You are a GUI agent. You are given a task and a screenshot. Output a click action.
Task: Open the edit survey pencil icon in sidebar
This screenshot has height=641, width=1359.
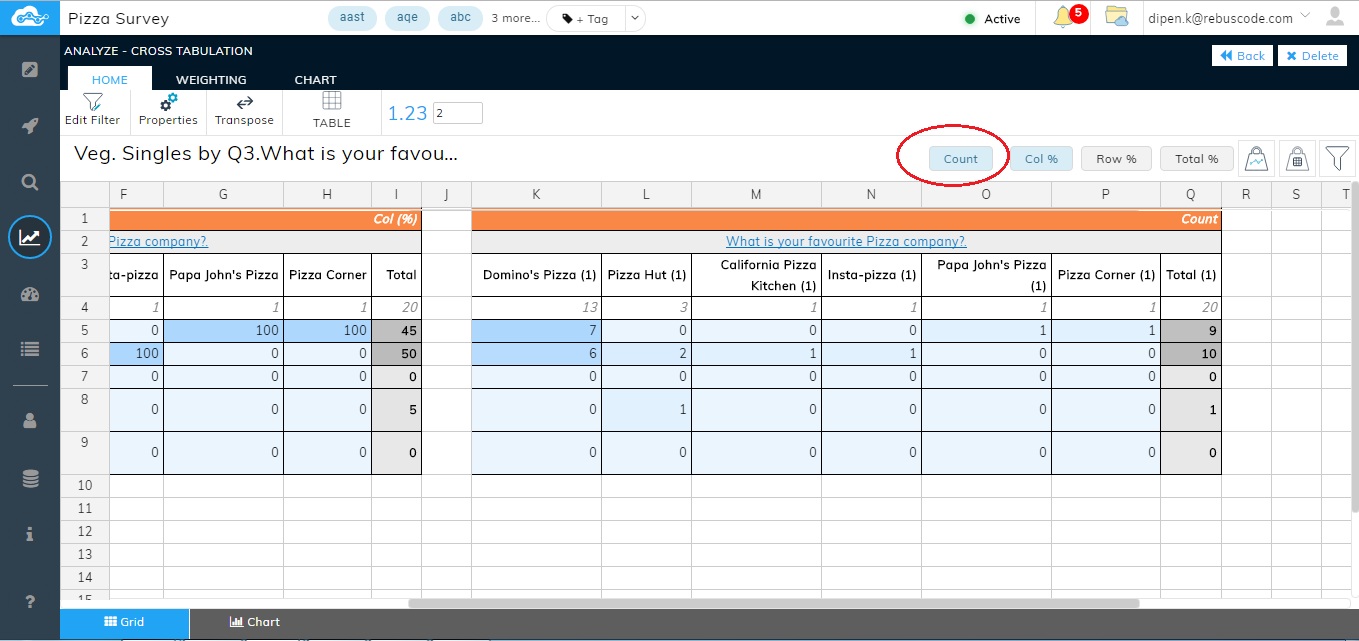[30, 70]
